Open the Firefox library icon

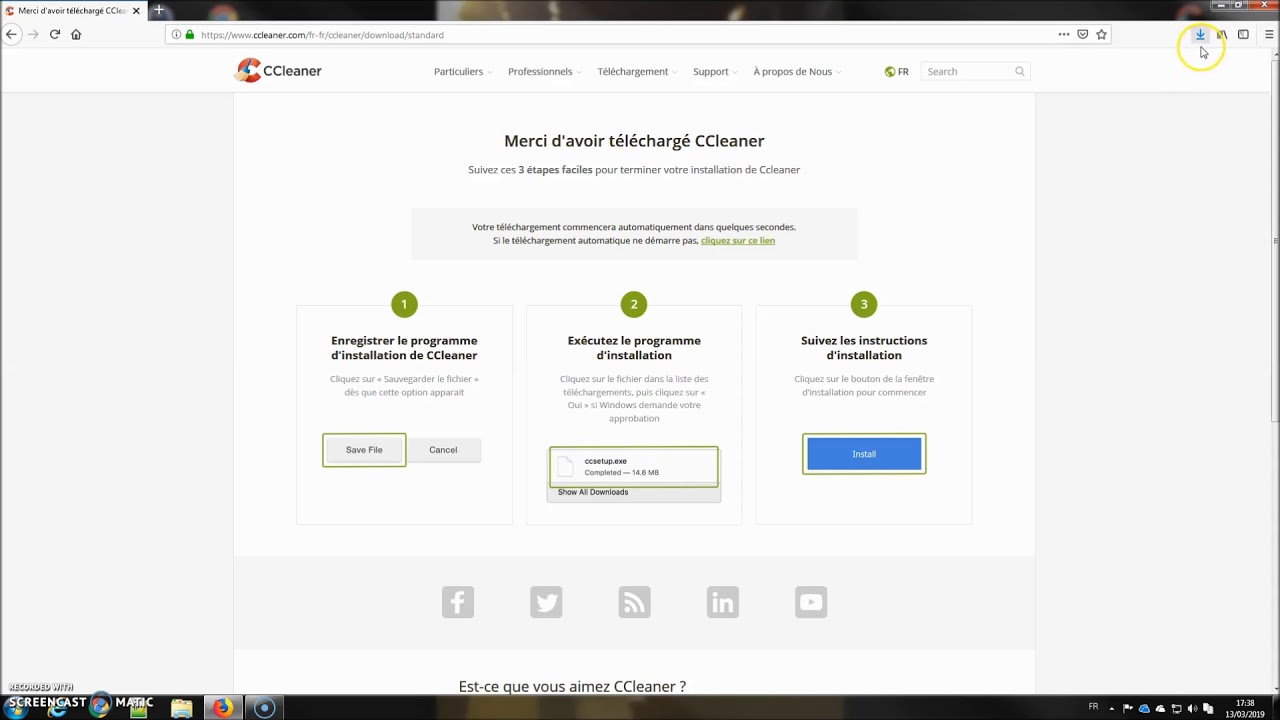click(1222, 34)
